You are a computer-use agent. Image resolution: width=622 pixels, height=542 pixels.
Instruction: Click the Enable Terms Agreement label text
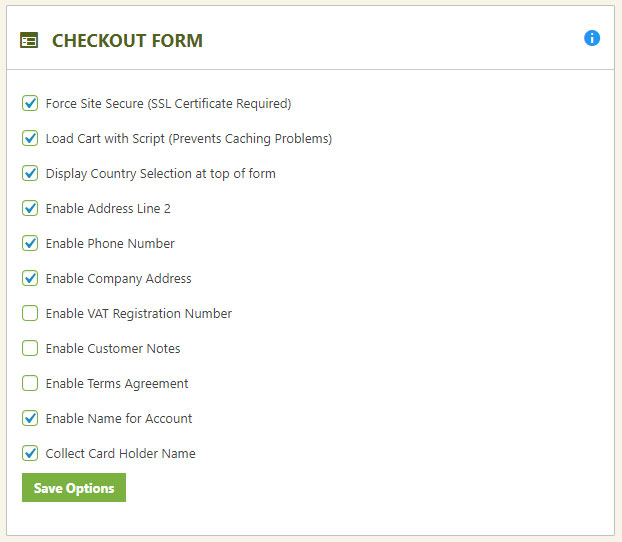pyautogui.click(x=117, y=384)
